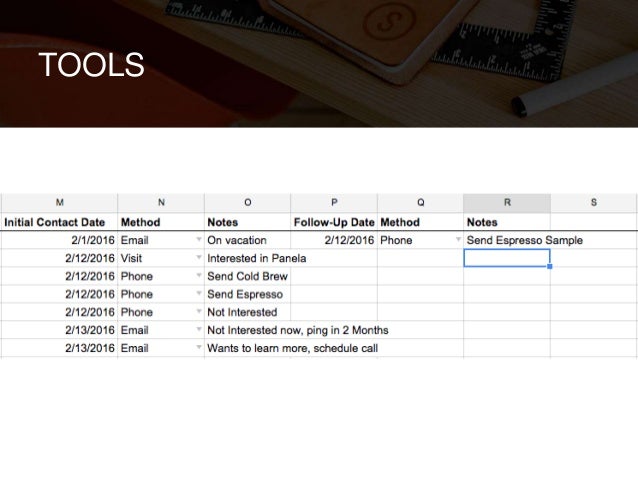The width and height of the screenshot is (638, 479).
Task: Open Method dropdown in the Send Espresso row
Action: point(199,293)
